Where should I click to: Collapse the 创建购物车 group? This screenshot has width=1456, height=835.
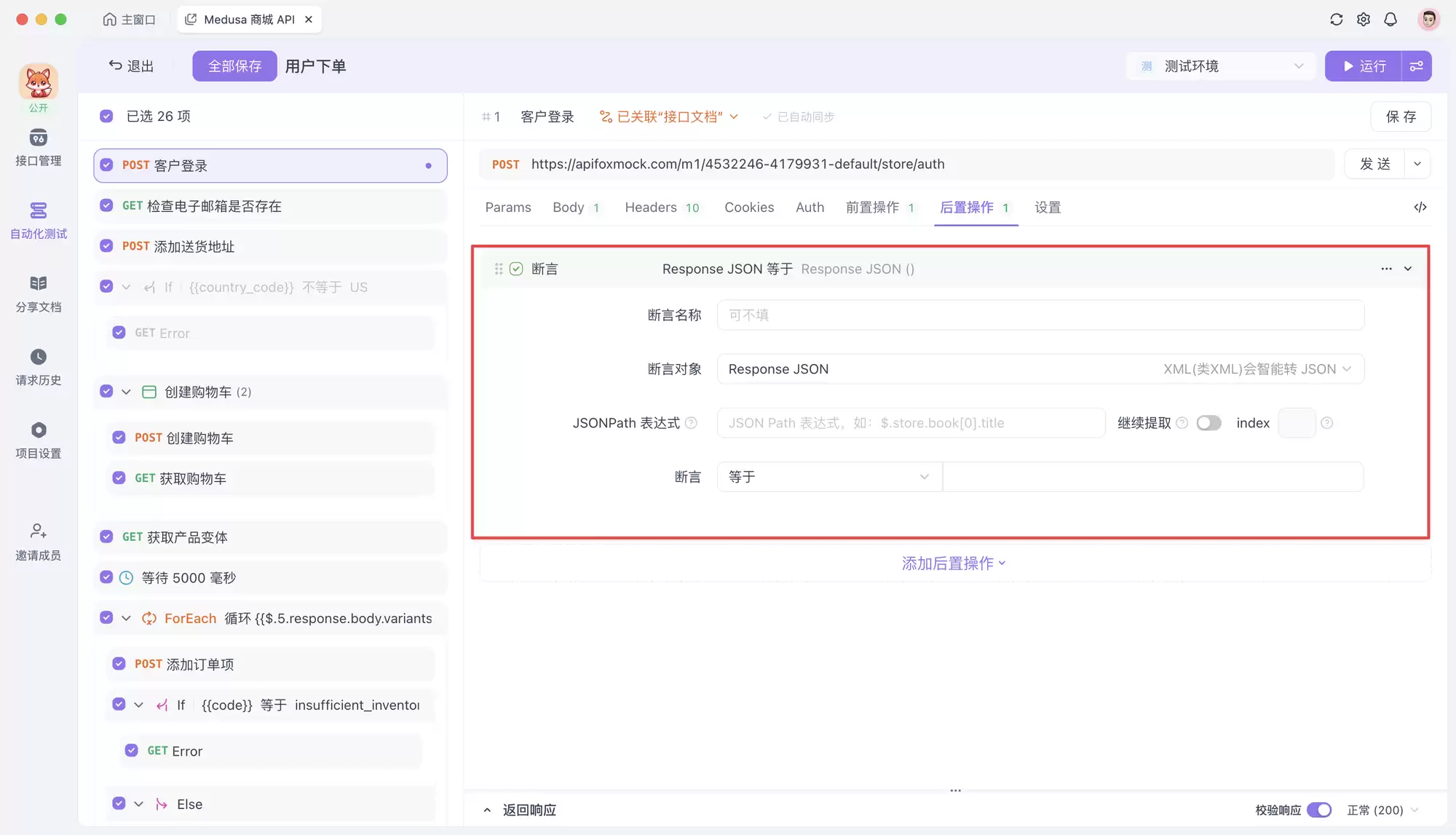(126, 392)
